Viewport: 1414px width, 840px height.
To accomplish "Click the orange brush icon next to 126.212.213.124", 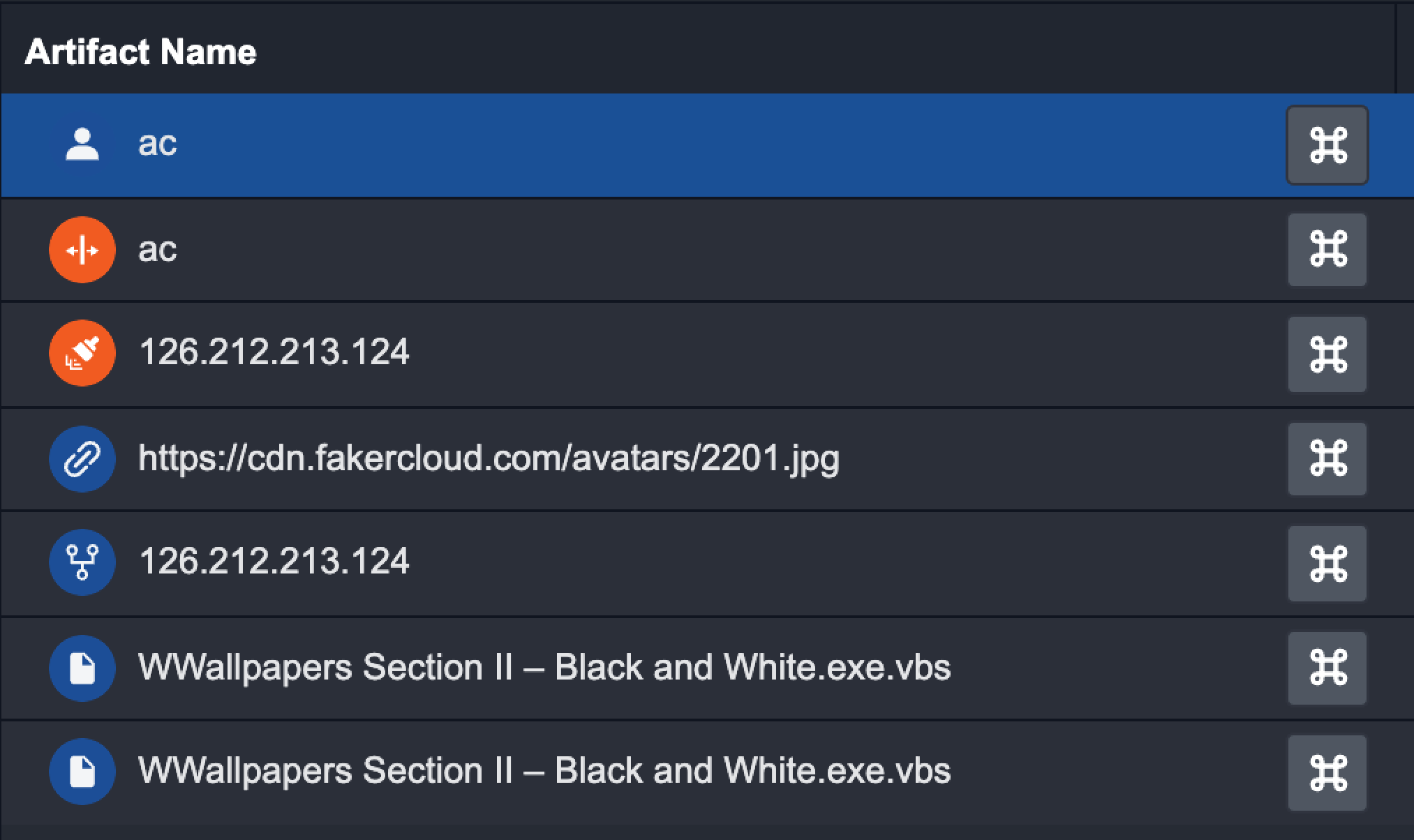I will (82, 353).
